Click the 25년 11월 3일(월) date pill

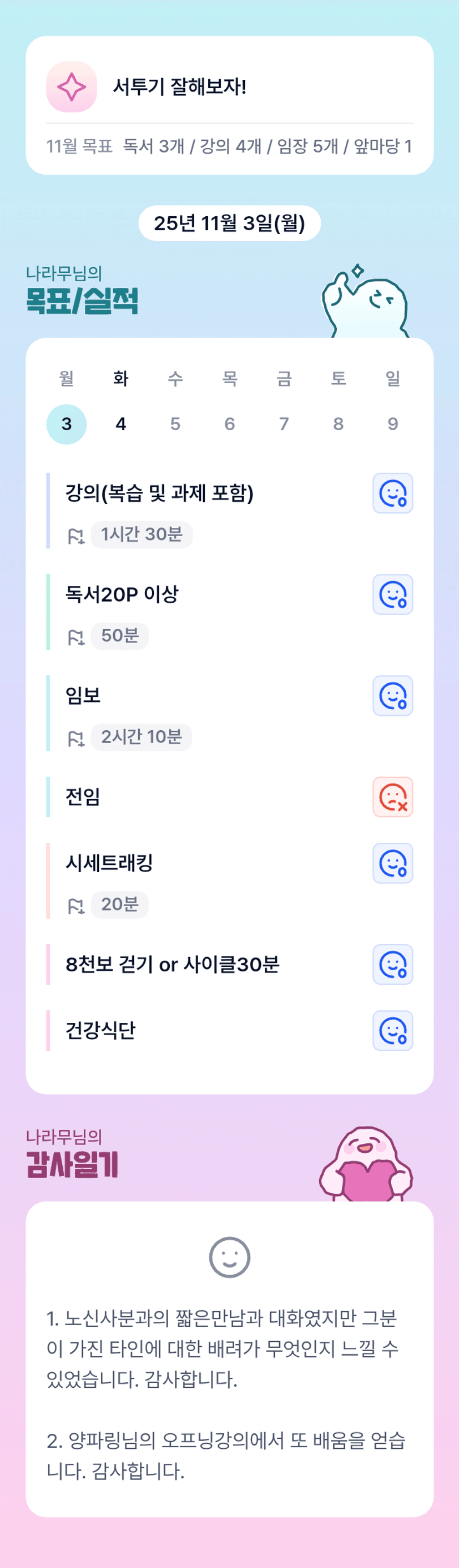click(x=229, y=223)
